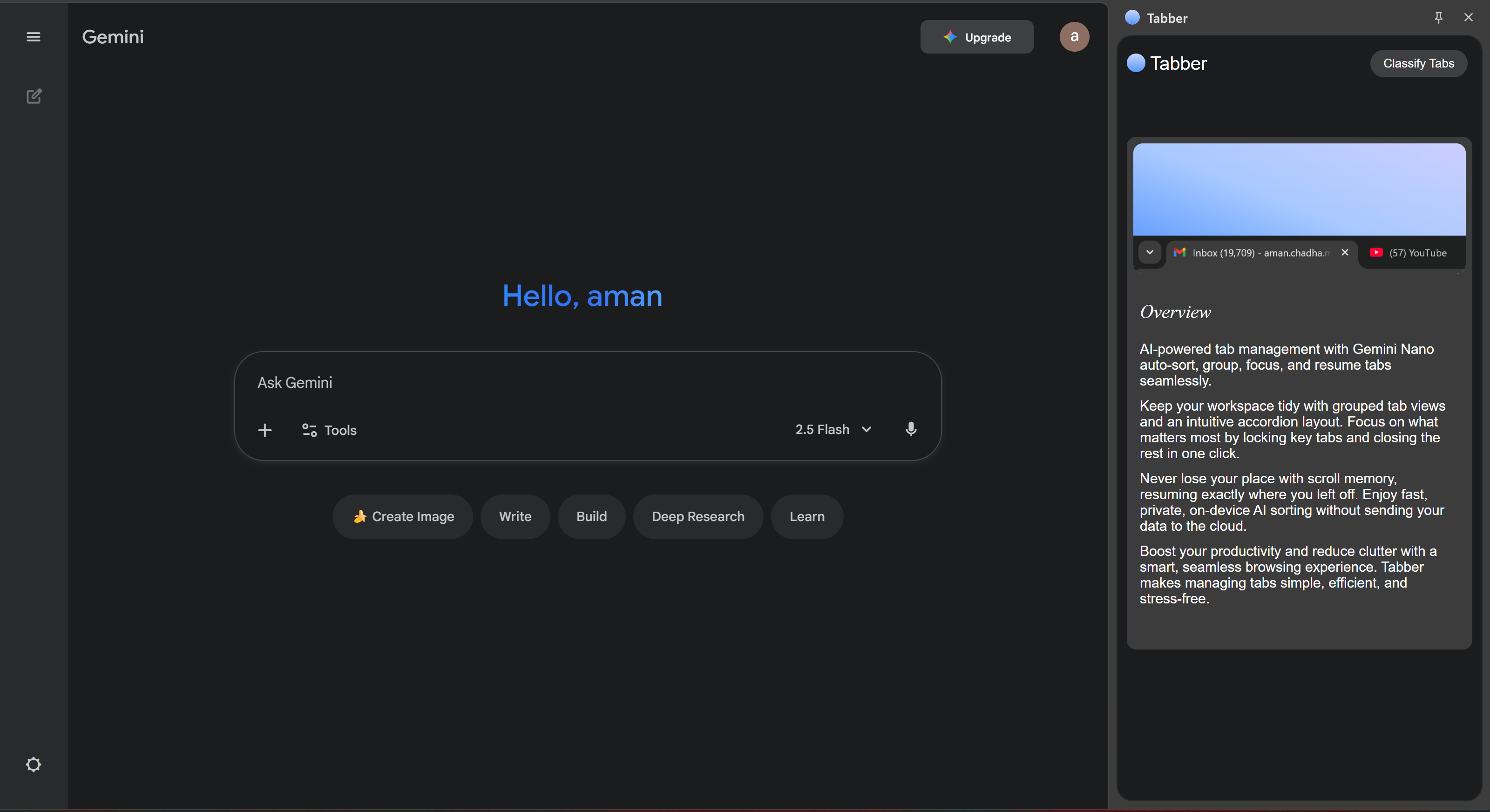This screenshot has width=1490, height=812.
Task: Click the blue gradient Tabber preview image
Action: [x=1299, y=189]
